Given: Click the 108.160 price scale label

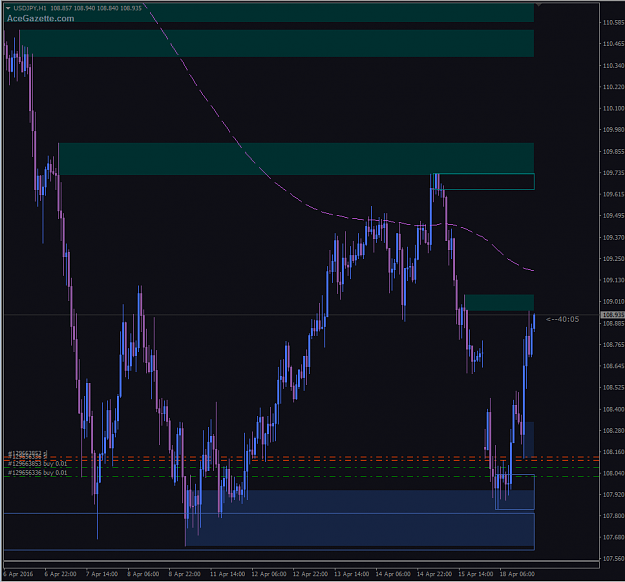Looking at the screenshot, I should tap(613, 452).
